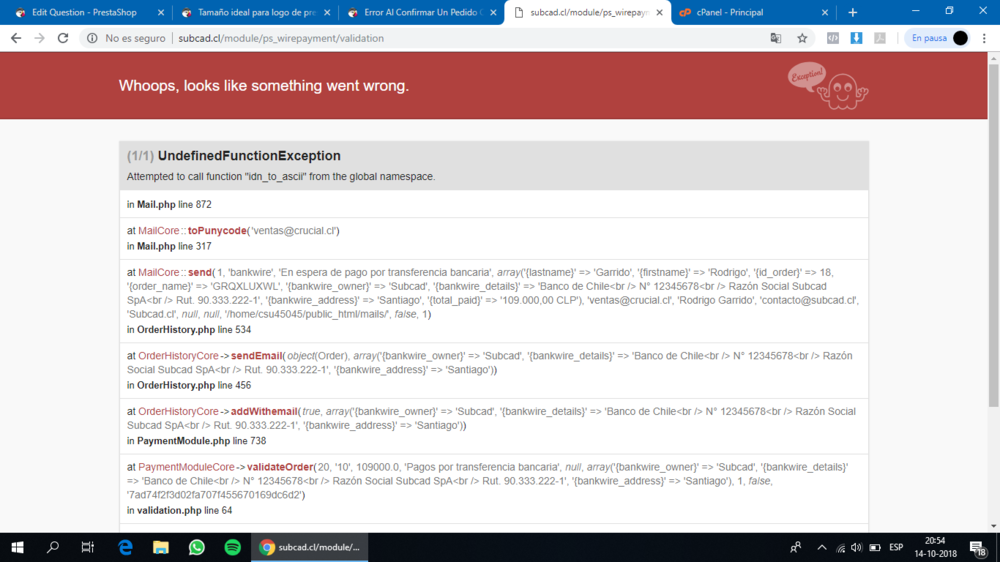Click 'Mail.php line 872' text
1000x562 pixels.
174,204
